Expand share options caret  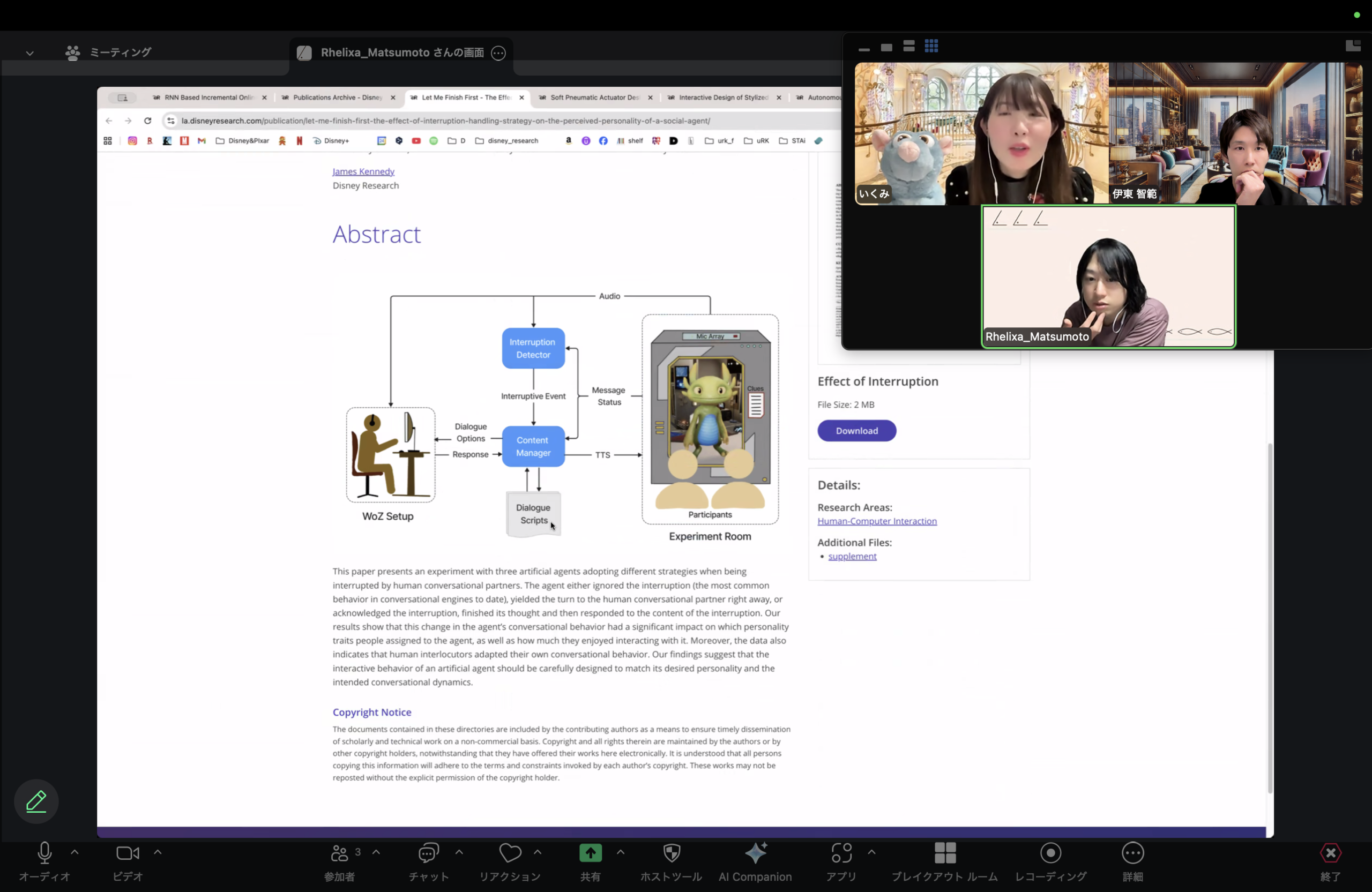tap(620, 852)
